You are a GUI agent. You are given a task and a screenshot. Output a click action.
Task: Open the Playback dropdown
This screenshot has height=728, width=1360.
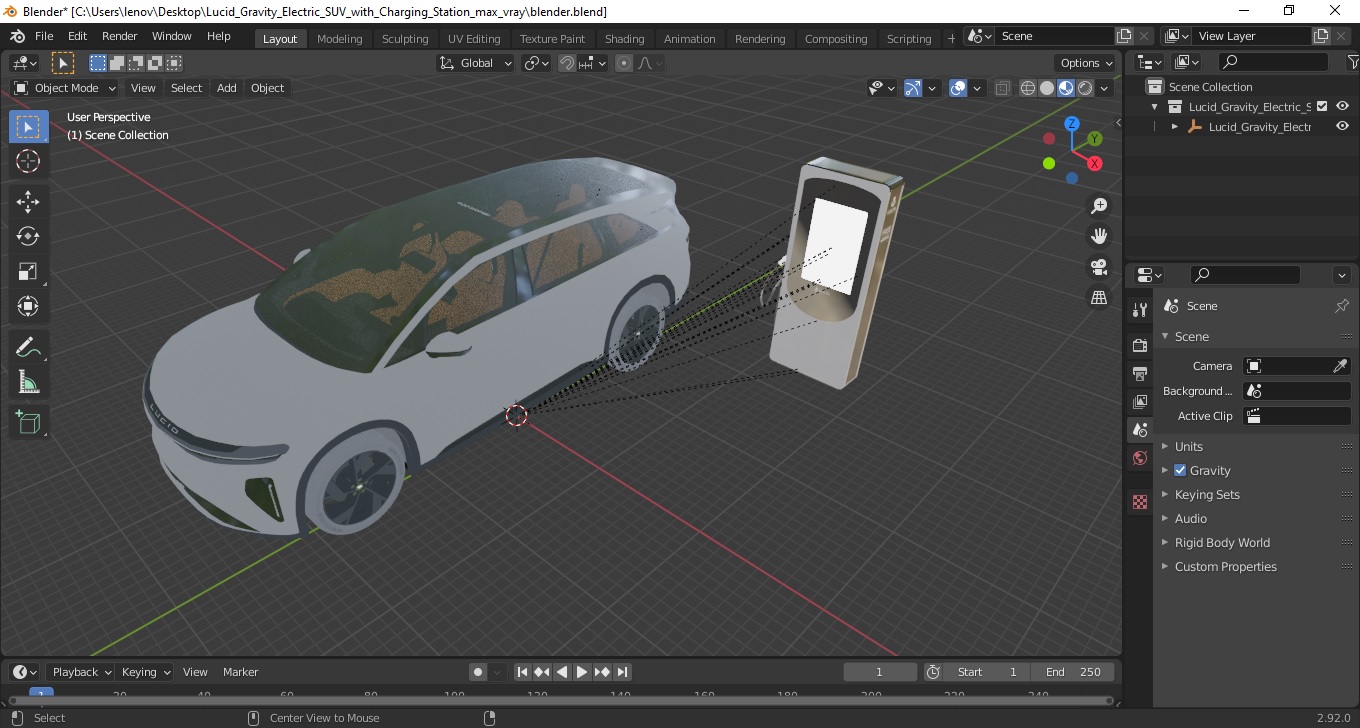tap(83, 672)
